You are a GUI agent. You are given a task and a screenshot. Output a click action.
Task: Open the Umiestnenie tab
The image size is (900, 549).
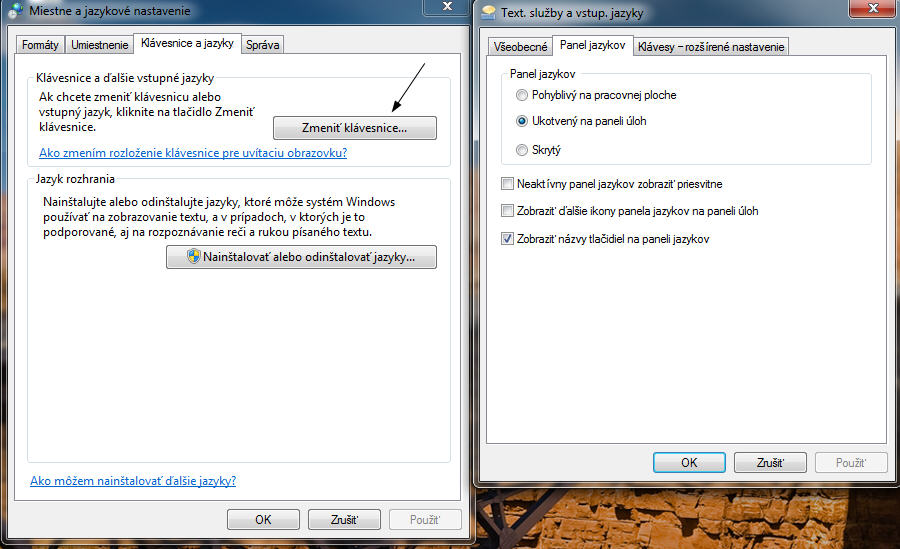[x=100, y=45]
